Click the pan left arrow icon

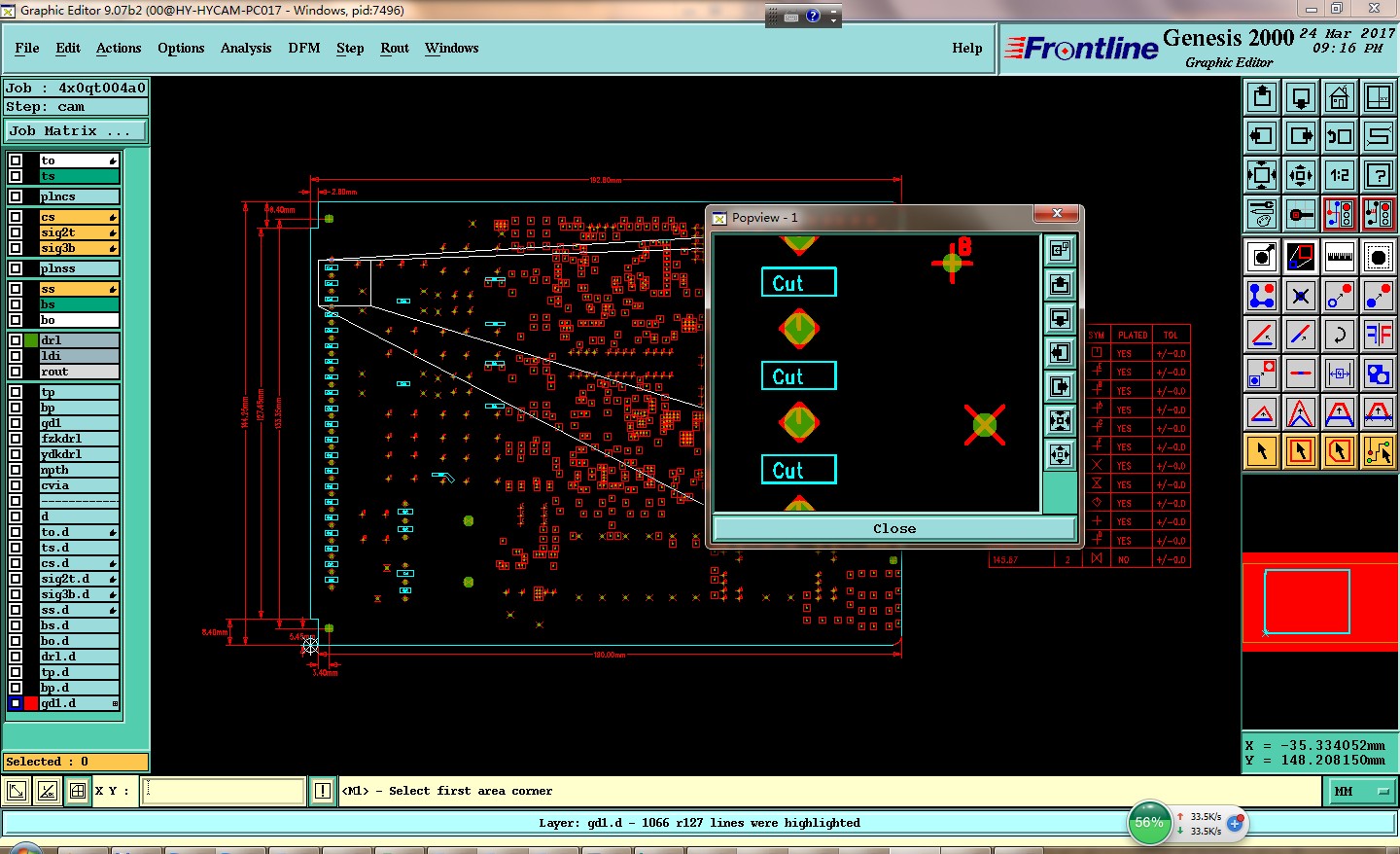pos(1262,136)
